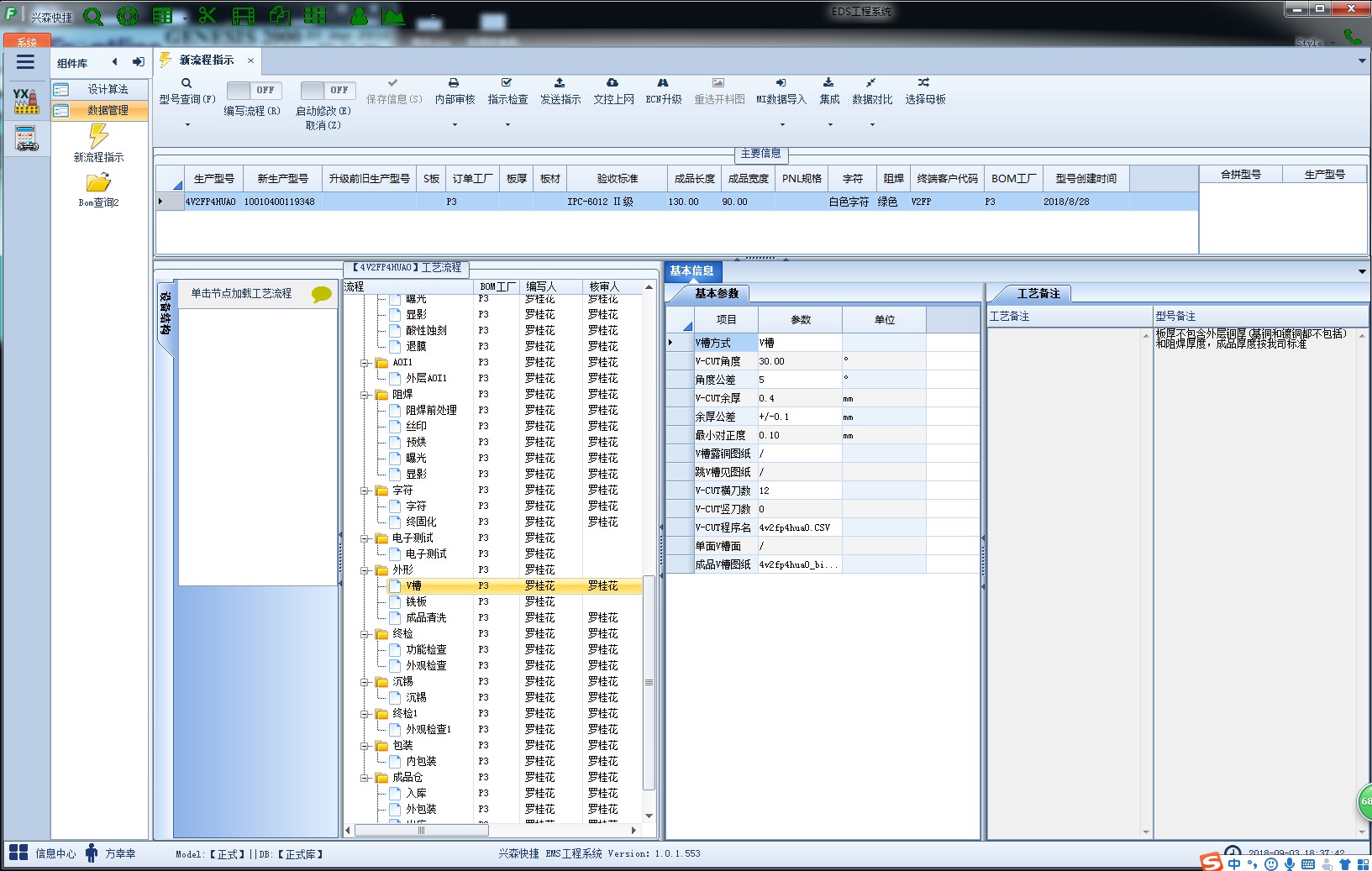Click the green magnifier search icon in title bar
This screenshot has height=871, width=1372.
click(x=93, y=16)
